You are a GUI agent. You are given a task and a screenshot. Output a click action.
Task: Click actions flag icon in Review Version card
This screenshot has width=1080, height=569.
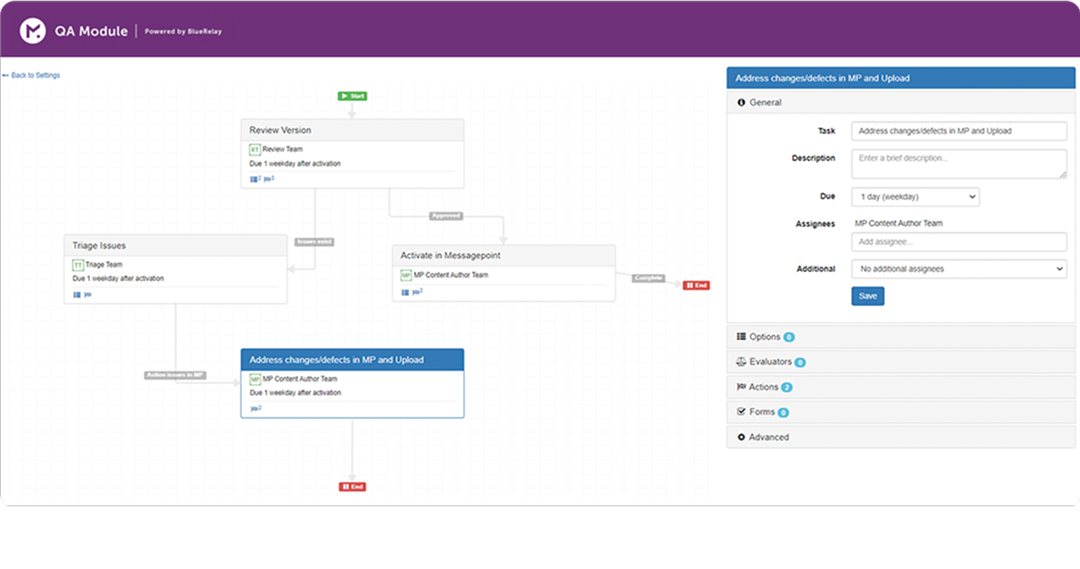pyautogui.click(x=268, y=179)
